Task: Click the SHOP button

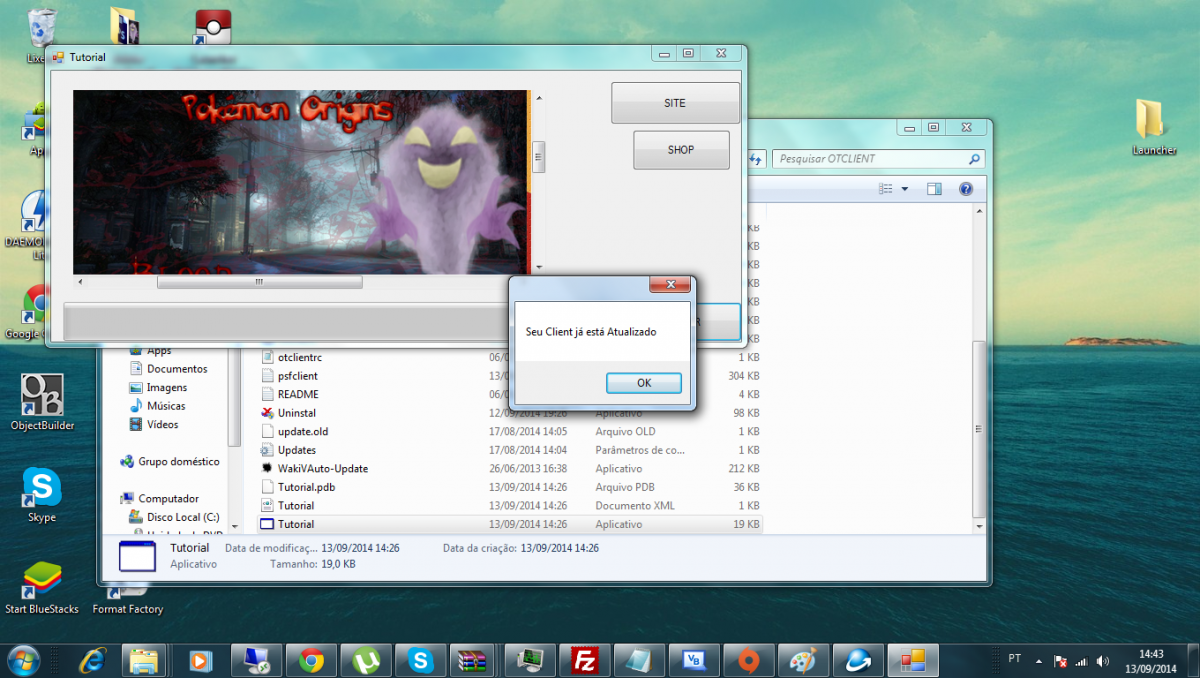Action: click(681, 150)
